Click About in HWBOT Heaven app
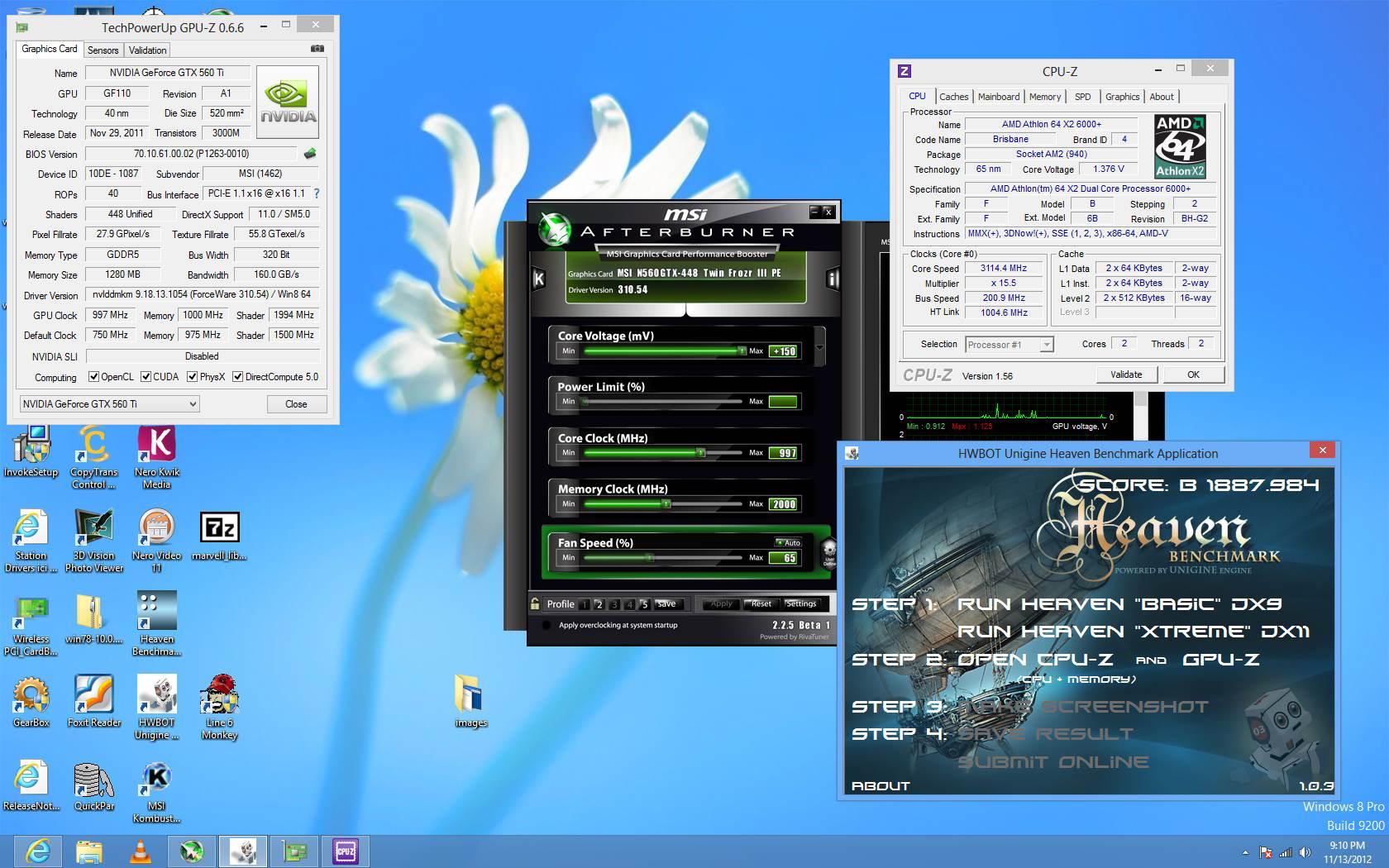 (881, 786)
